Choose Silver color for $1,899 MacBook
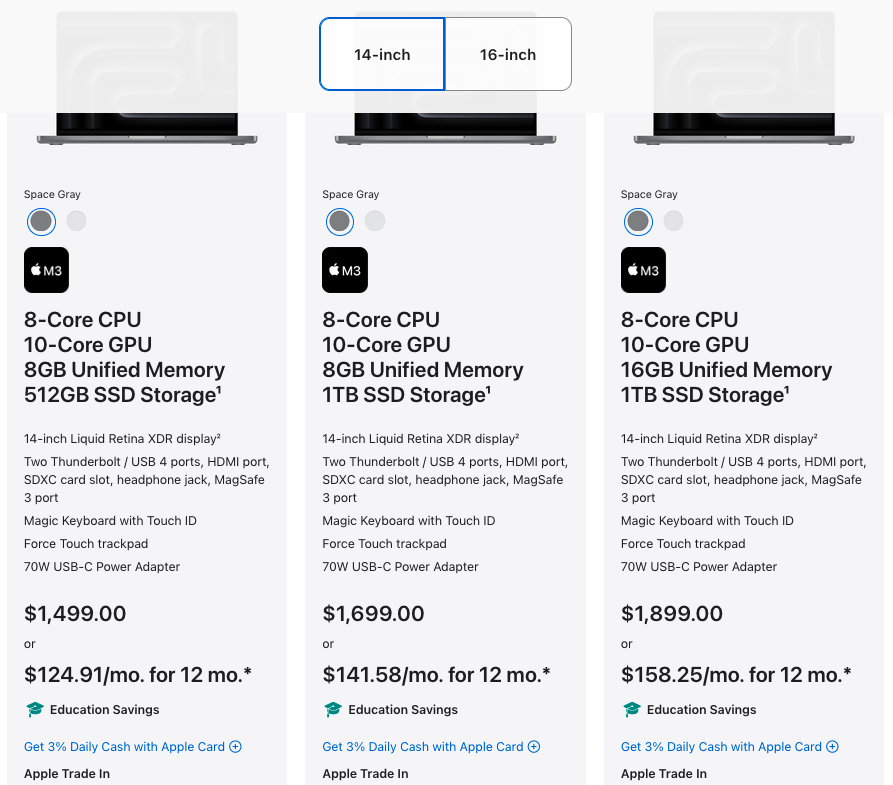Screen dimensions: 893x785 point(673,221)
